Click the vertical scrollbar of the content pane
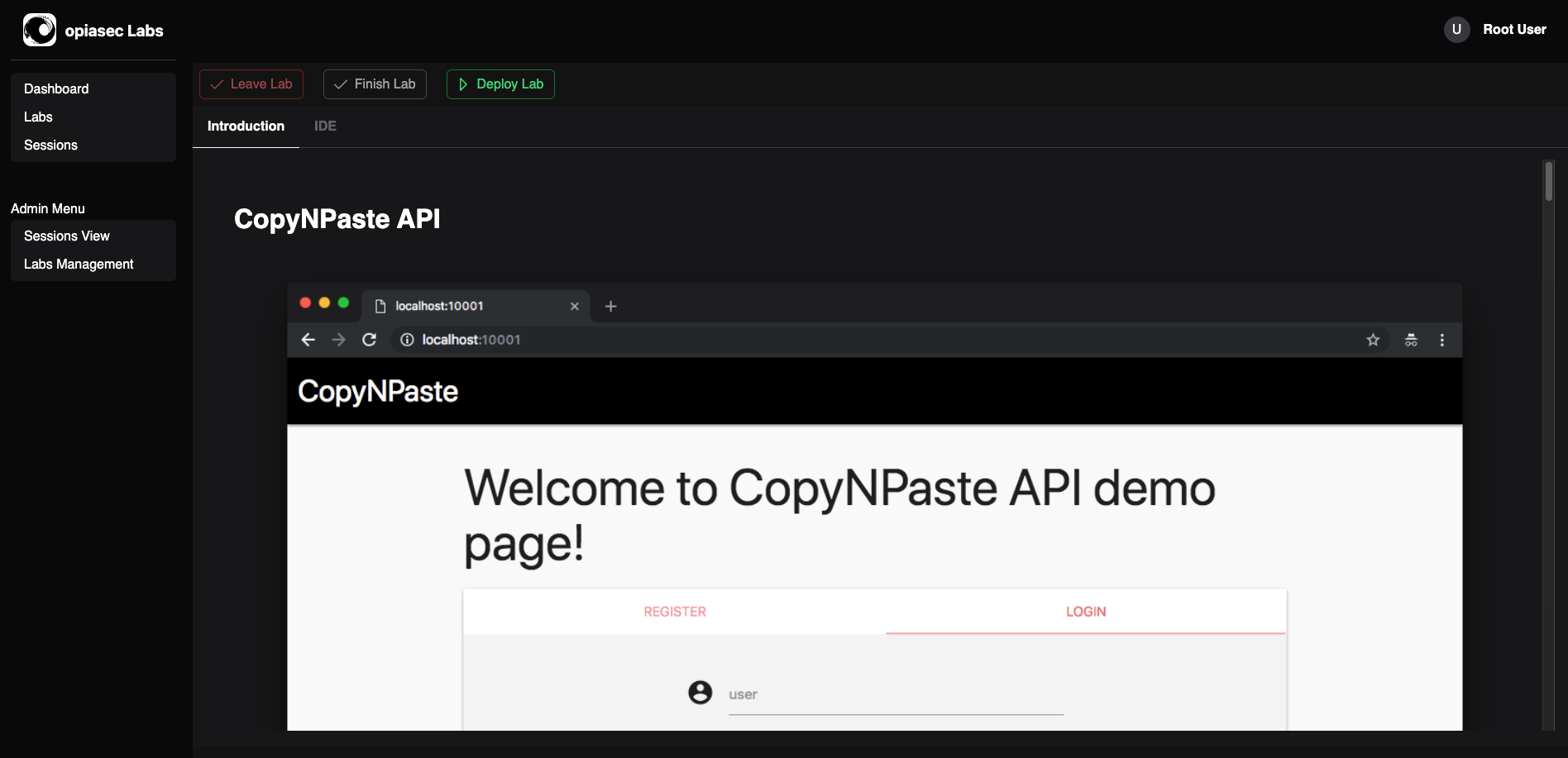 (1549, 446)
